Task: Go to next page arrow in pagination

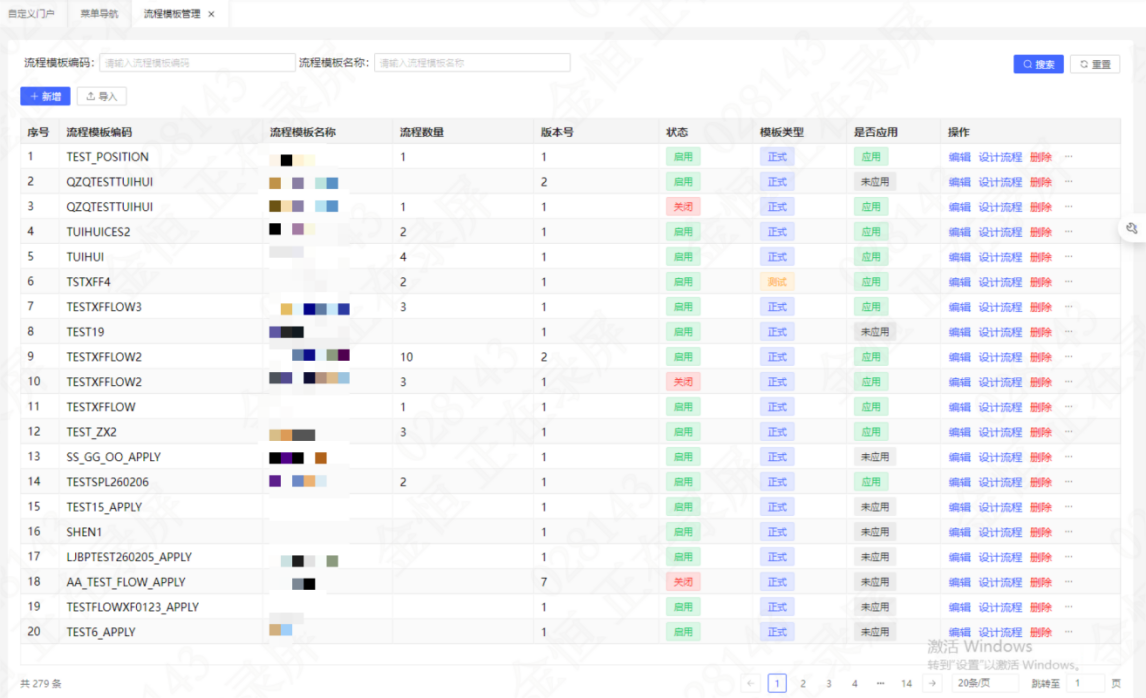Action: [932, 683]
